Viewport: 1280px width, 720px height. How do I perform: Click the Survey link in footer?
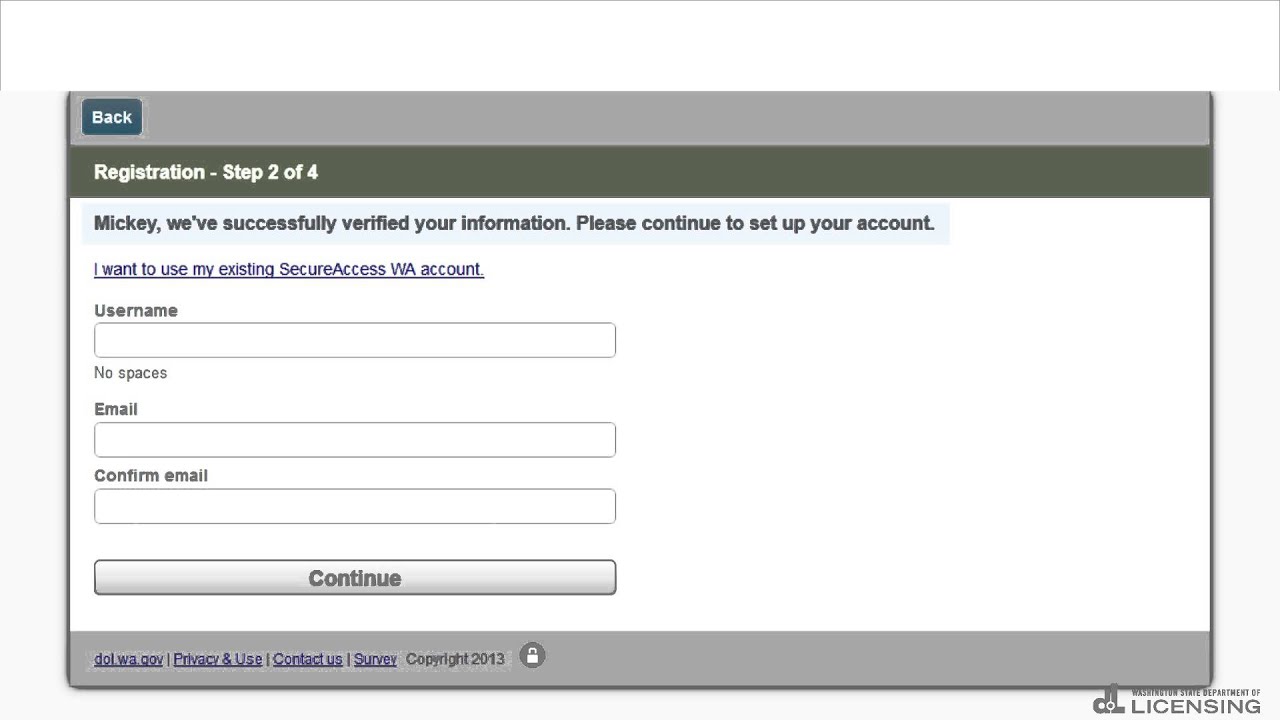(x=375, y=659)
